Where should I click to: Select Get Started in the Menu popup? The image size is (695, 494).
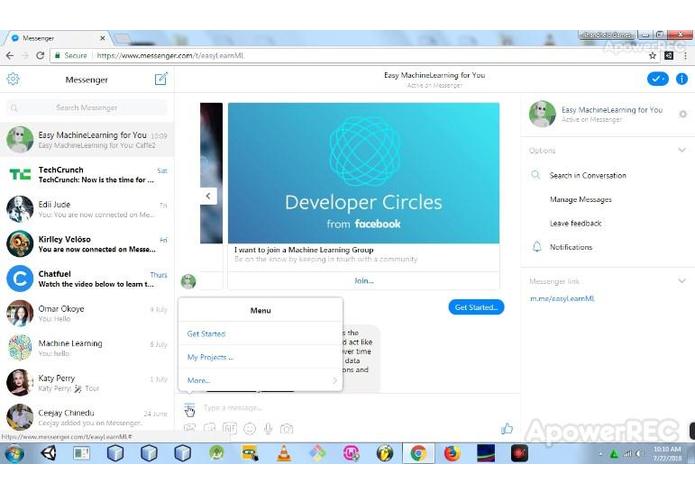click(206, 334)
